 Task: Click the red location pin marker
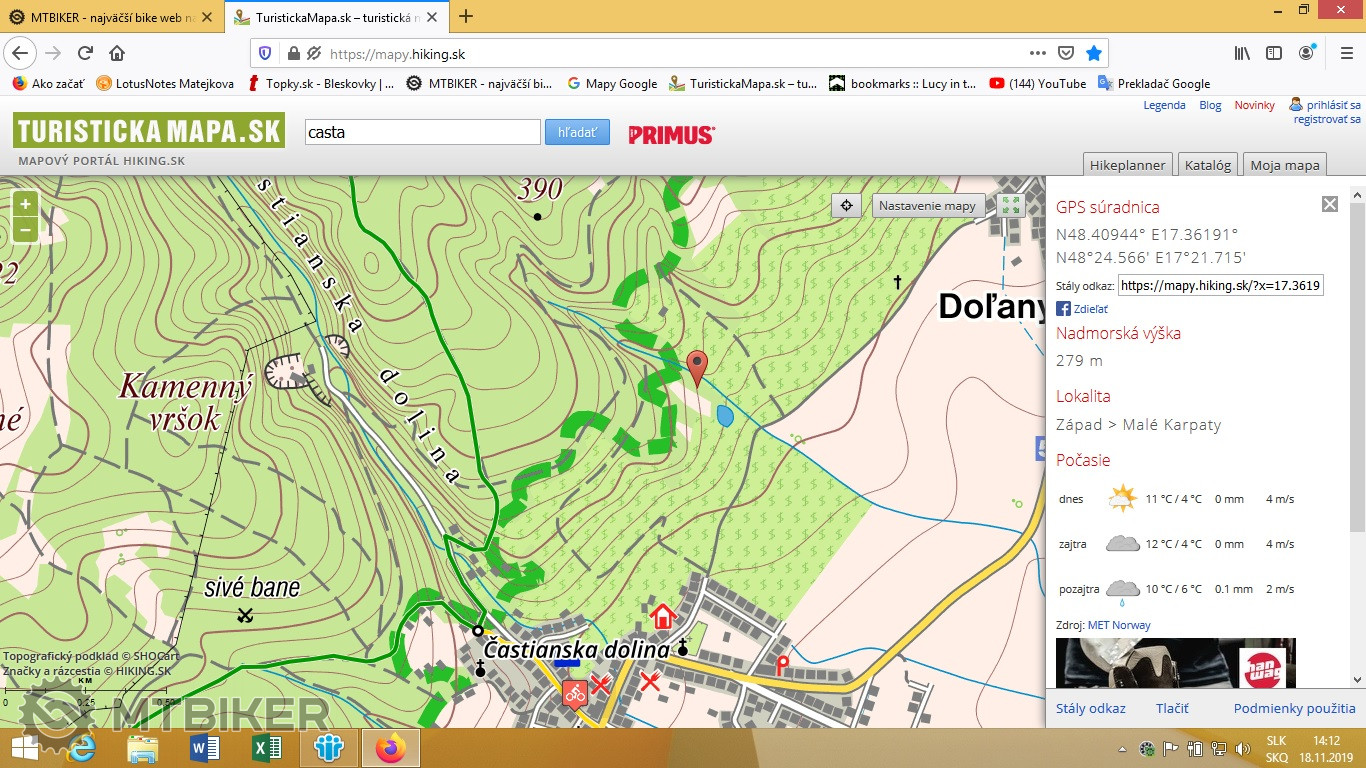(x=698, y=366)
